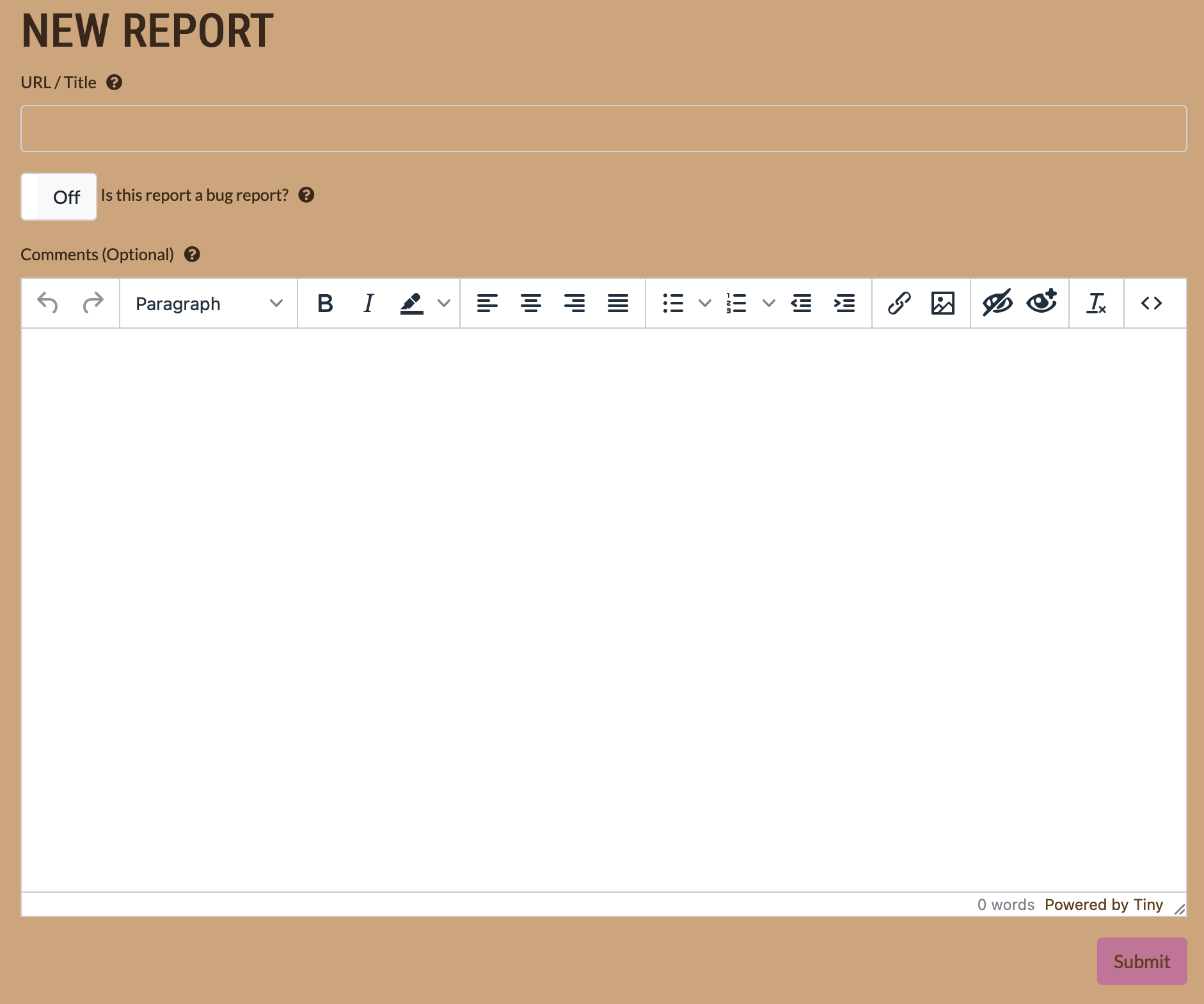Viewport: 1204px width, 1004px height.
Task: Click the Redo arrow in editor toolbar
Action: click(x=93, y=303)
